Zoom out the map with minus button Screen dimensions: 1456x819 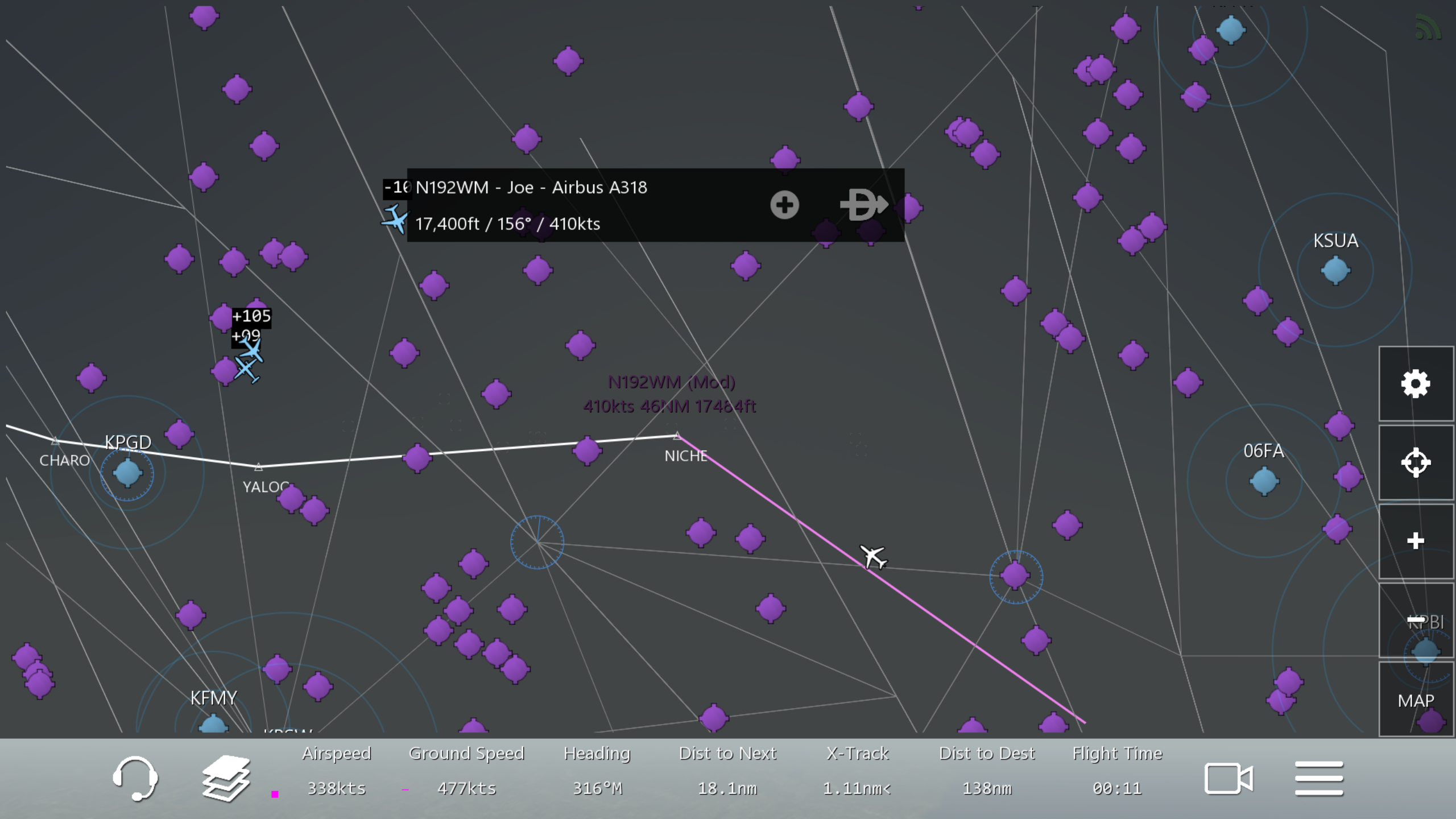click(1415, 620)
